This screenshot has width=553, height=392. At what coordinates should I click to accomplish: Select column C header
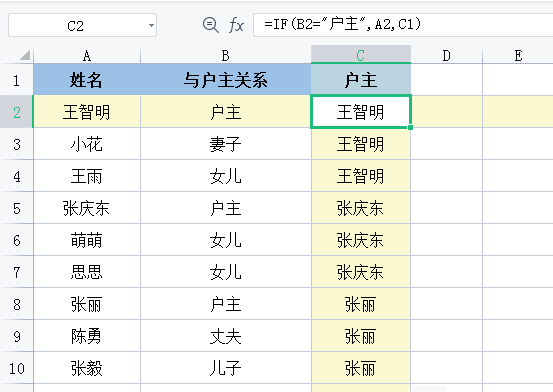click(x=361, y=54)
